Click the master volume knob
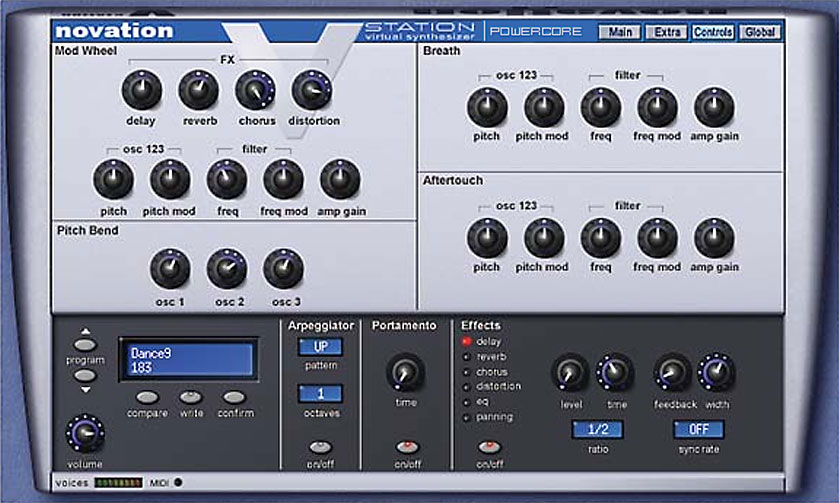839x503 pixels. (85, 432)
